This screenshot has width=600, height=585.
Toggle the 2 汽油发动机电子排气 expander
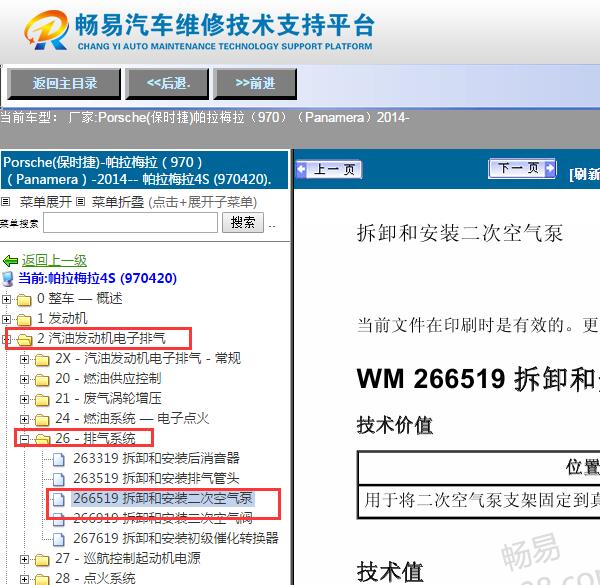click(6, 339)
